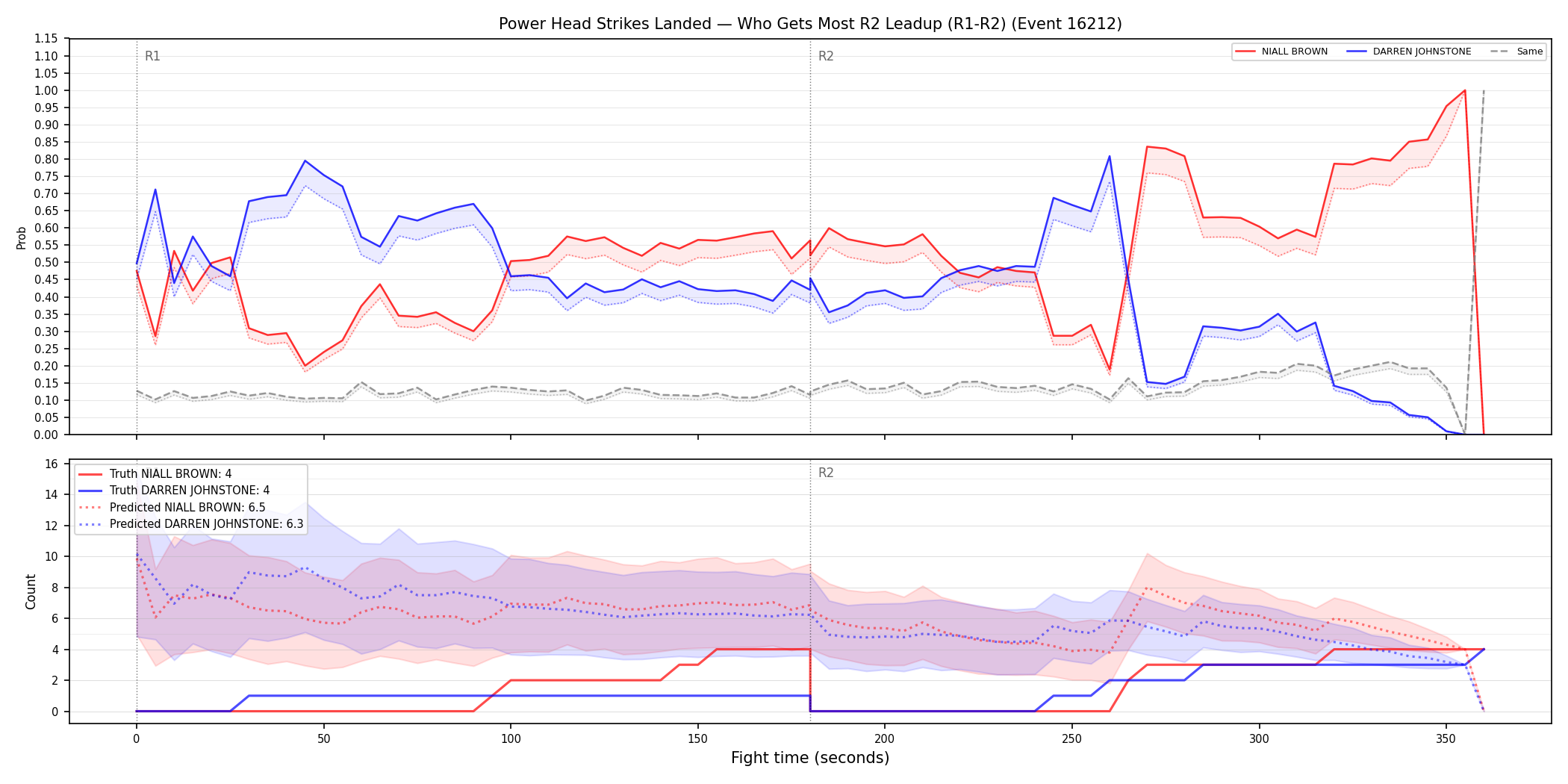The height and width of the screenshot is (784, 1568).
Task: Click the 100 seconds x-axis tick label
Action: click(x=511, y=739)
